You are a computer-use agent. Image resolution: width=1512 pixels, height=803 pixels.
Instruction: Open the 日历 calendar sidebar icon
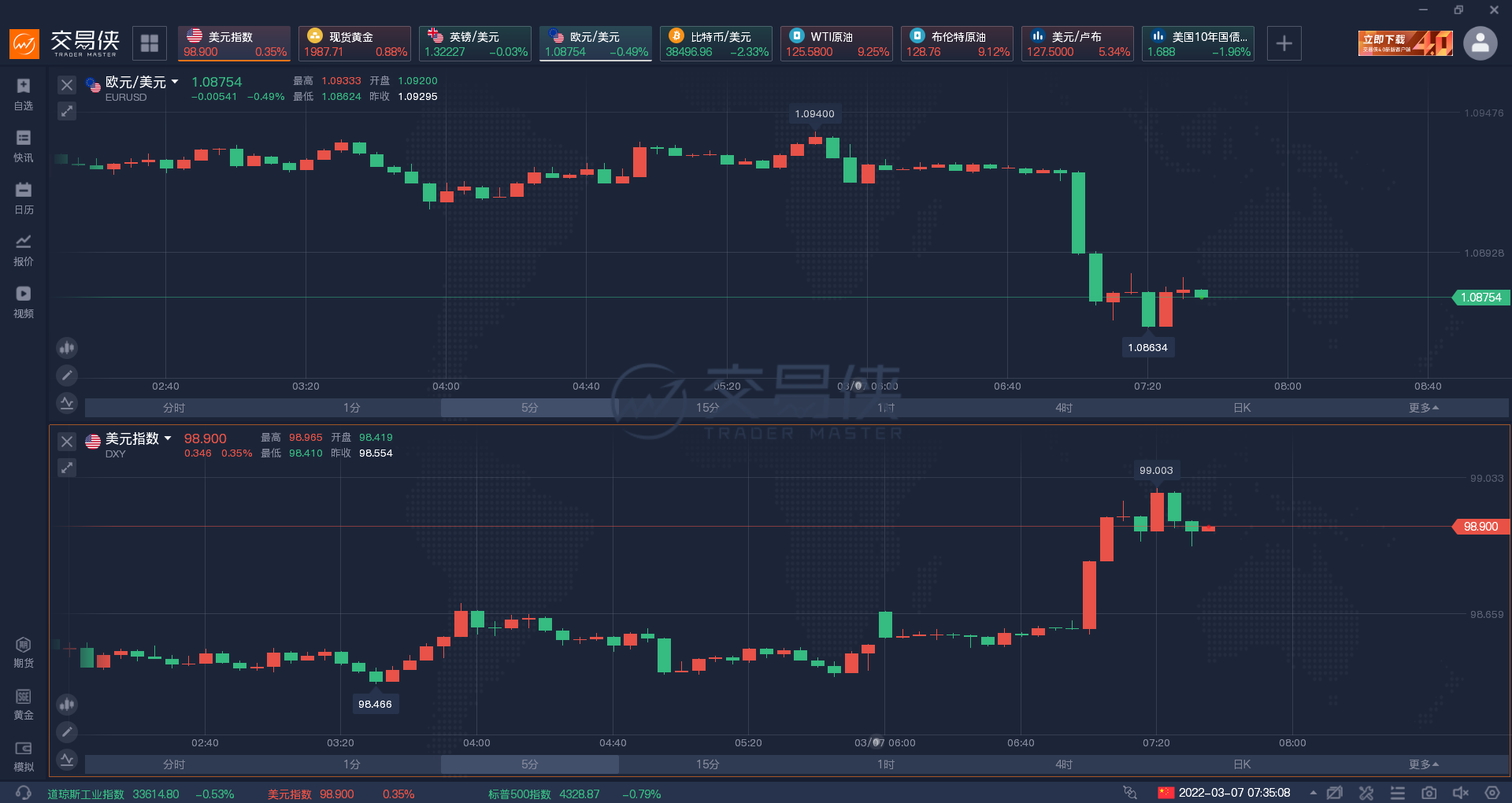tap(24, 198)
